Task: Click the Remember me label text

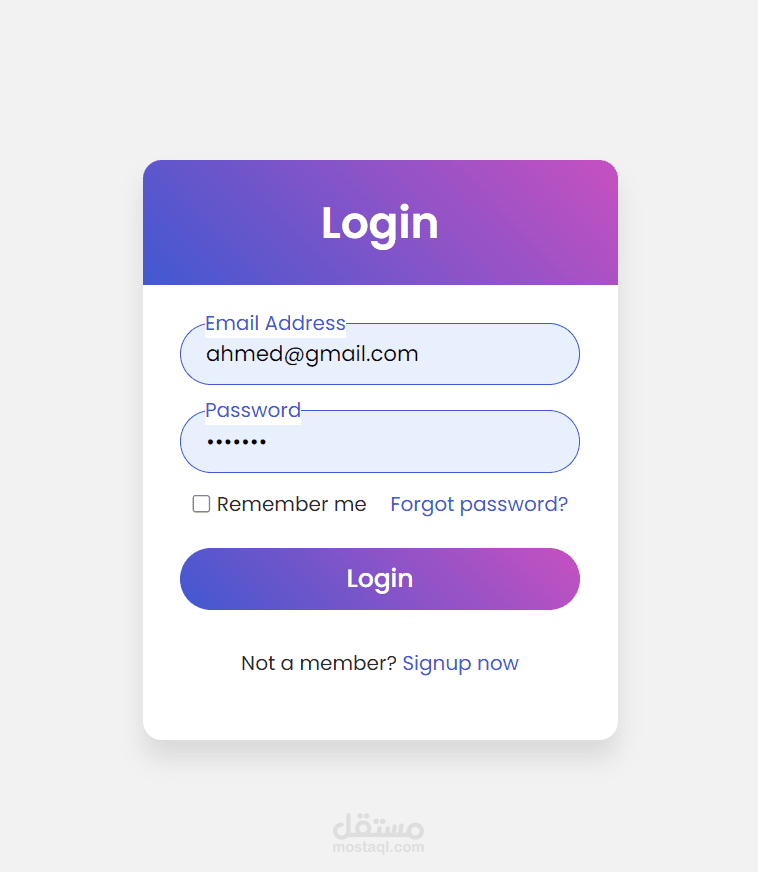Action: pyautogui.click(x=291, y=504)
